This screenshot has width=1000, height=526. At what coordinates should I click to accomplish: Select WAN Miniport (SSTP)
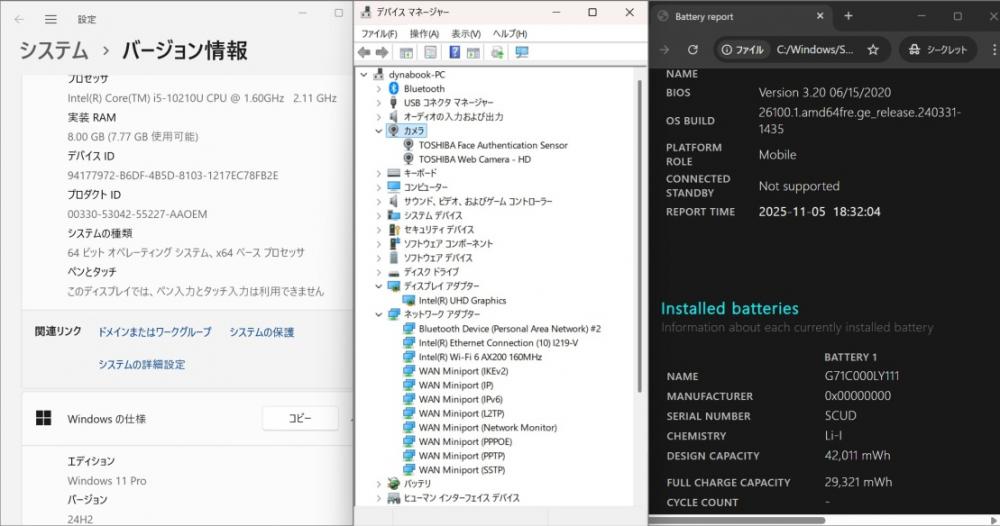(462, 470)
